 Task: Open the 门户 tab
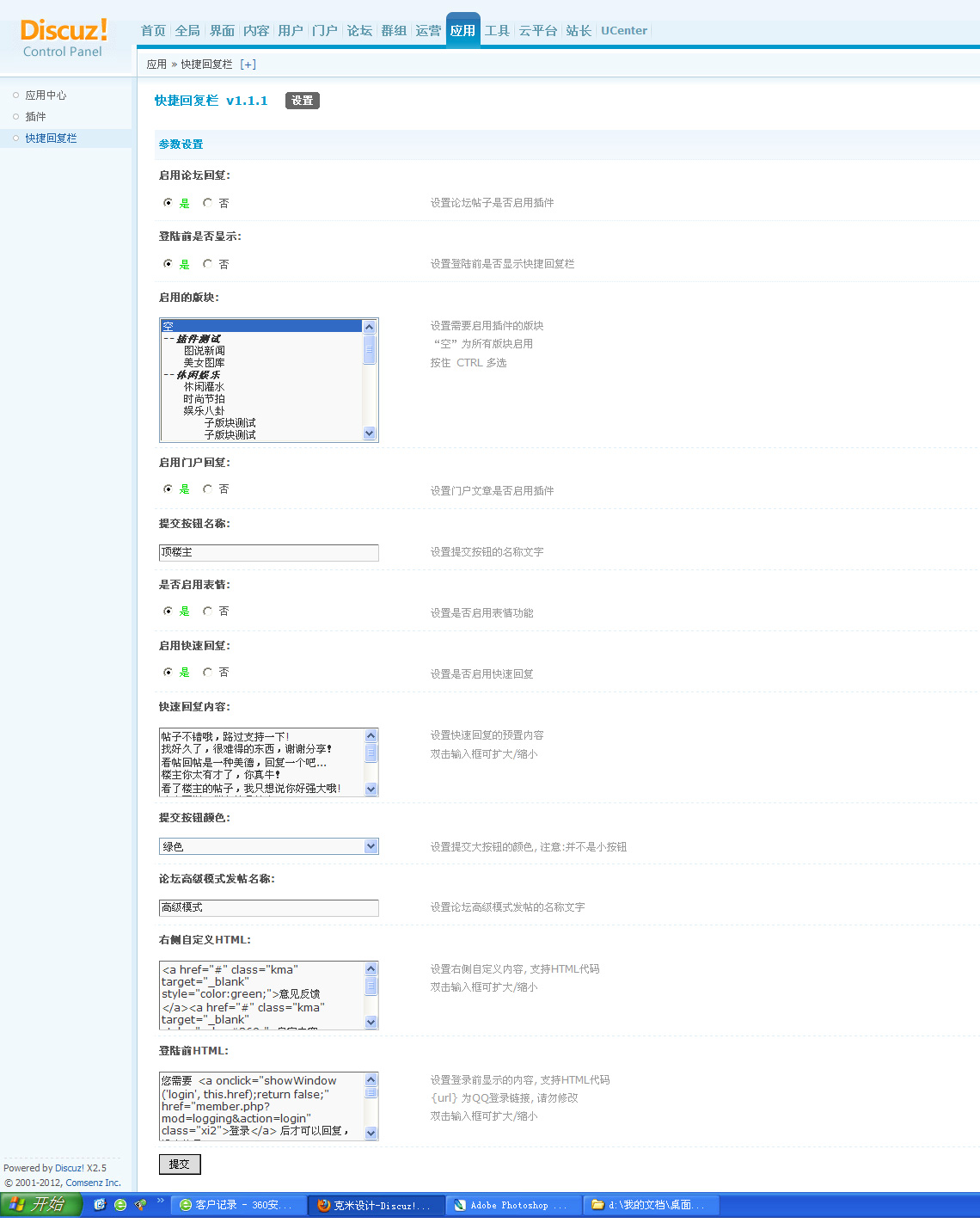point(325,31)
